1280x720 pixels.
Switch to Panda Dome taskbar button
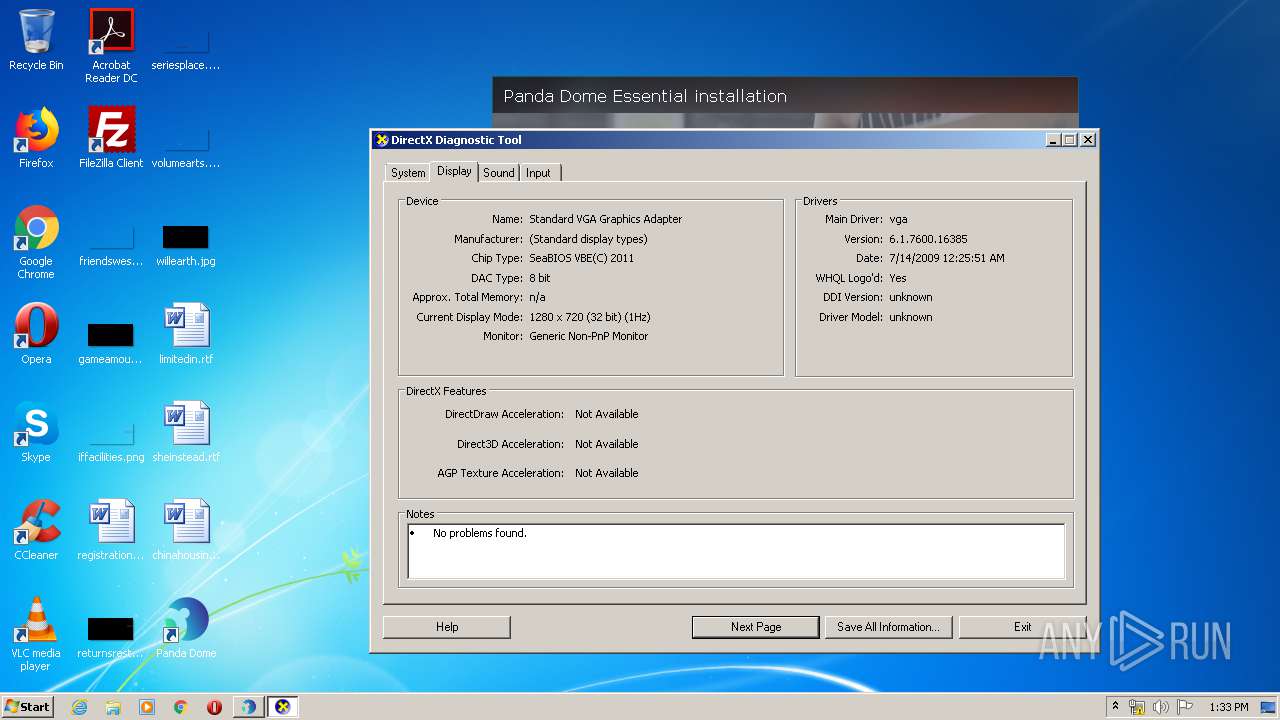[x=248, y=707]
